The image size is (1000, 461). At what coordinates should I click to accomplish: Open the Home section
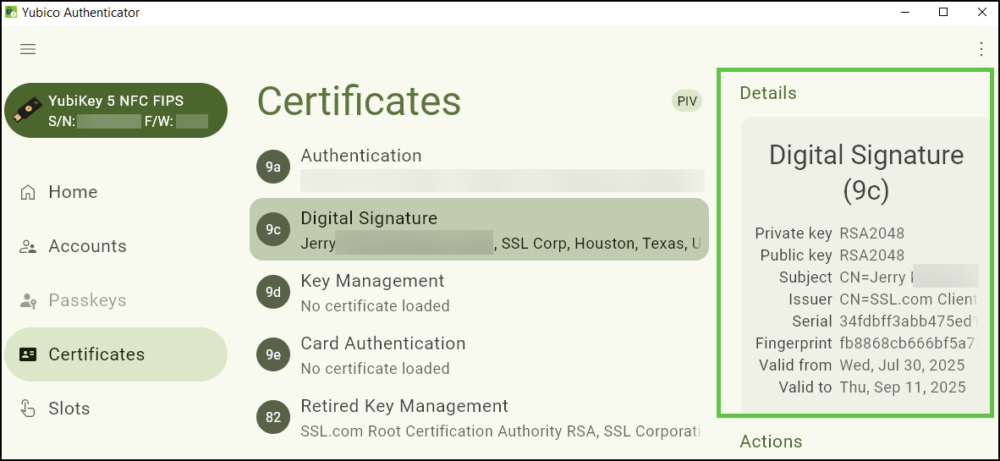pyautogui.click(x=73, y=192)
